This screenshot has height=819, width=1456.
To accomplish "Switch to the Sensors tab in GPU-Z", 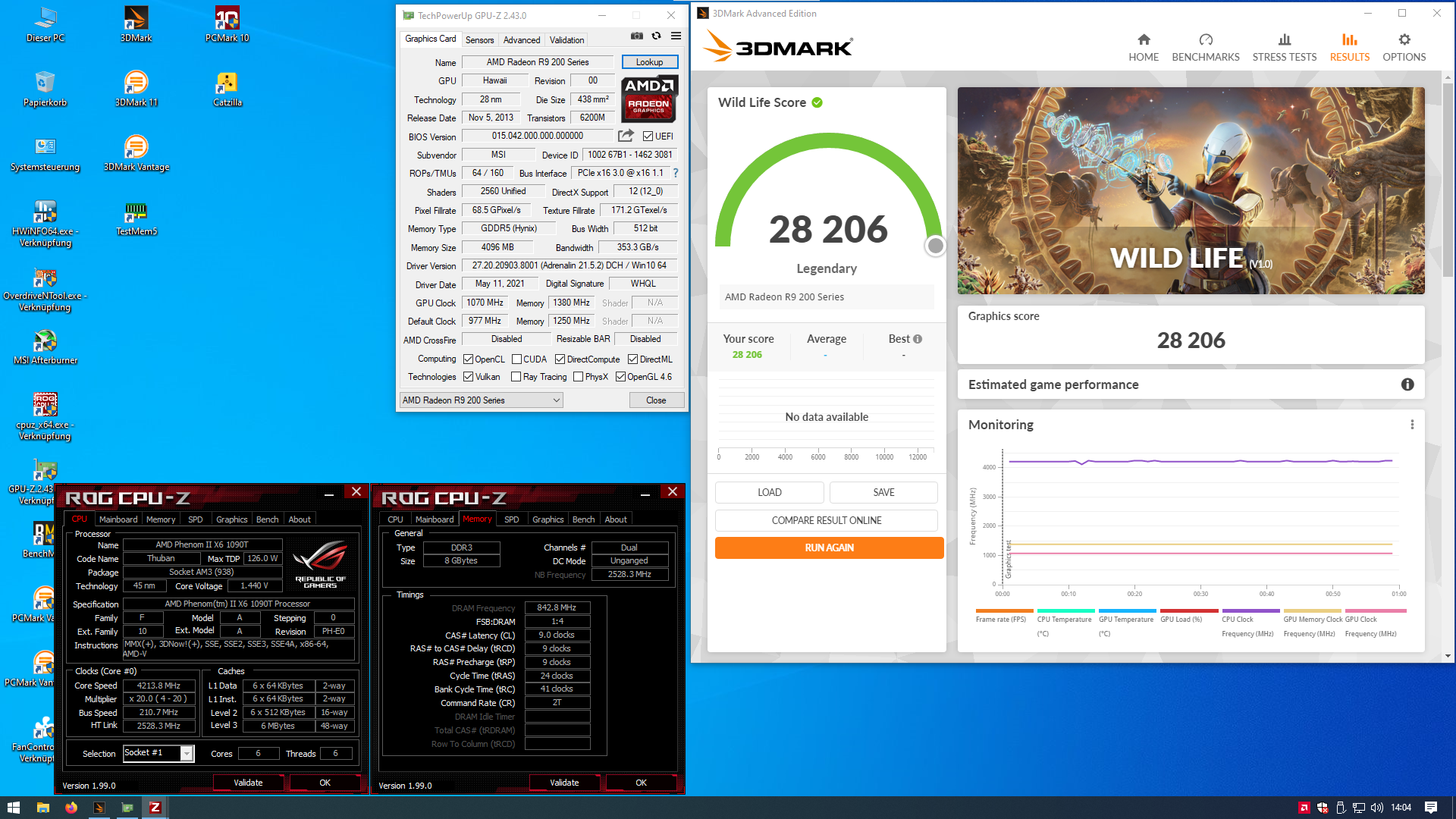I will 479,40.
